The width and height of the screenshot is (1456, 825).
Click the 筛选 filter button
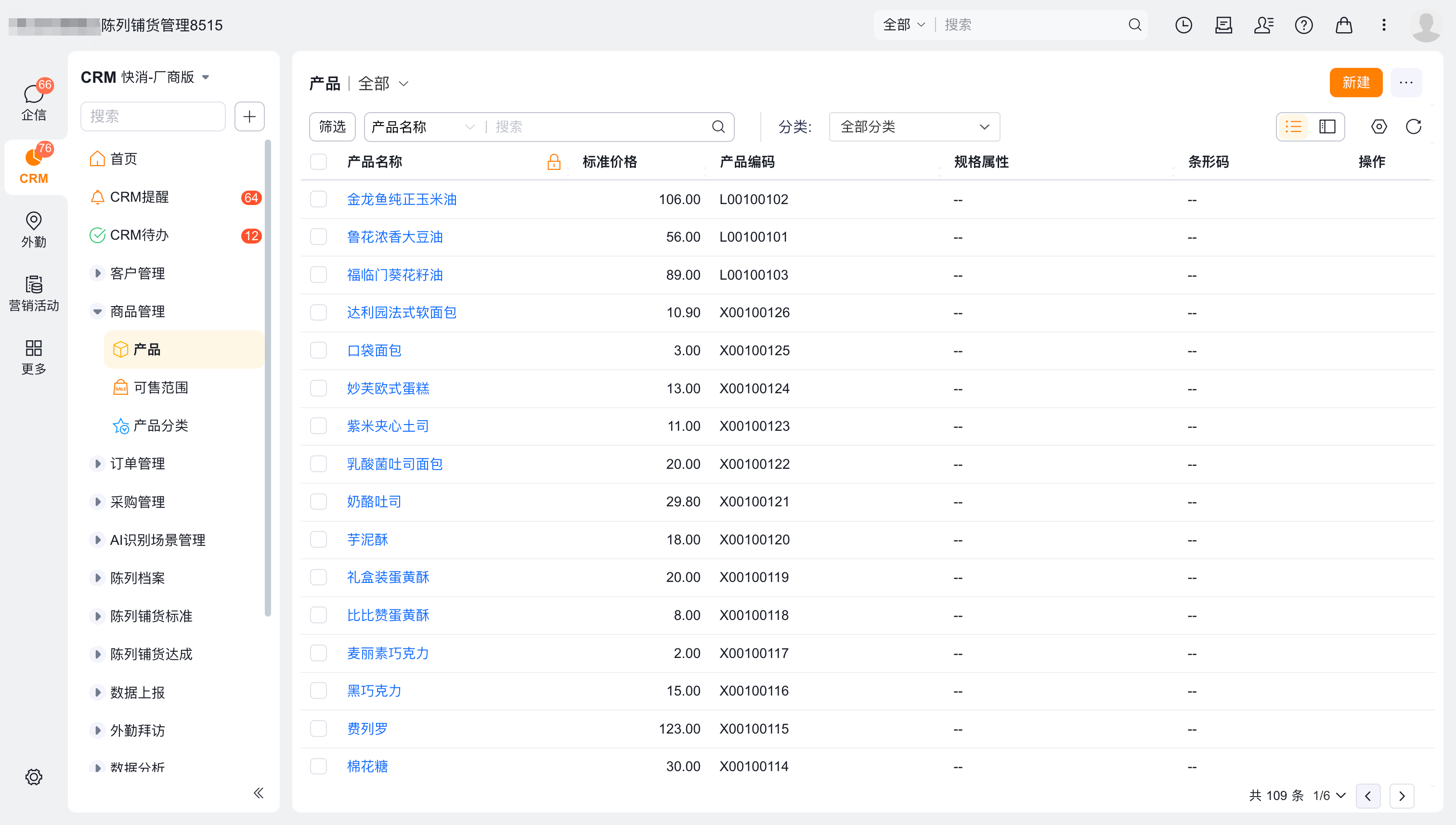332,127
